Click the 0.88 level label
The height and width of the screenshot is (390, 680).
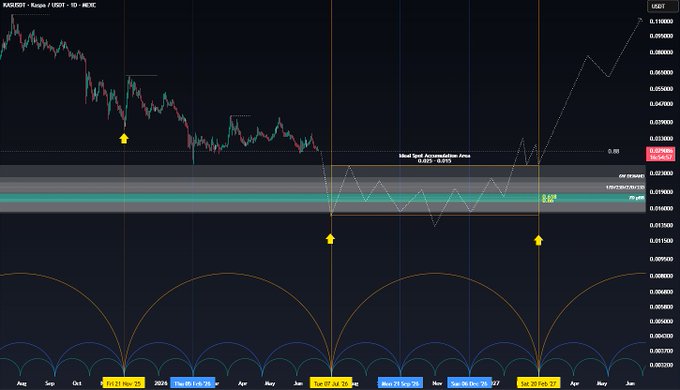pyautogui.click(x=613, y=151)
